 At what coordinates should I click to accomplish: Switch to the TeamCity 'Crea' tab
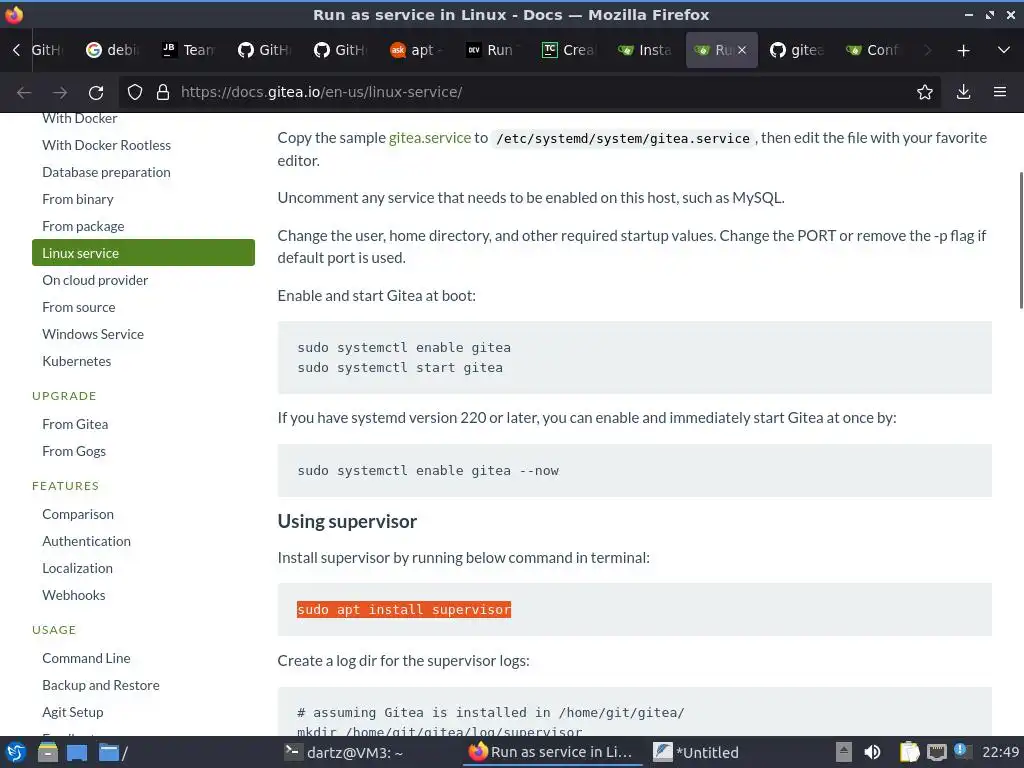tap(568, 50)
